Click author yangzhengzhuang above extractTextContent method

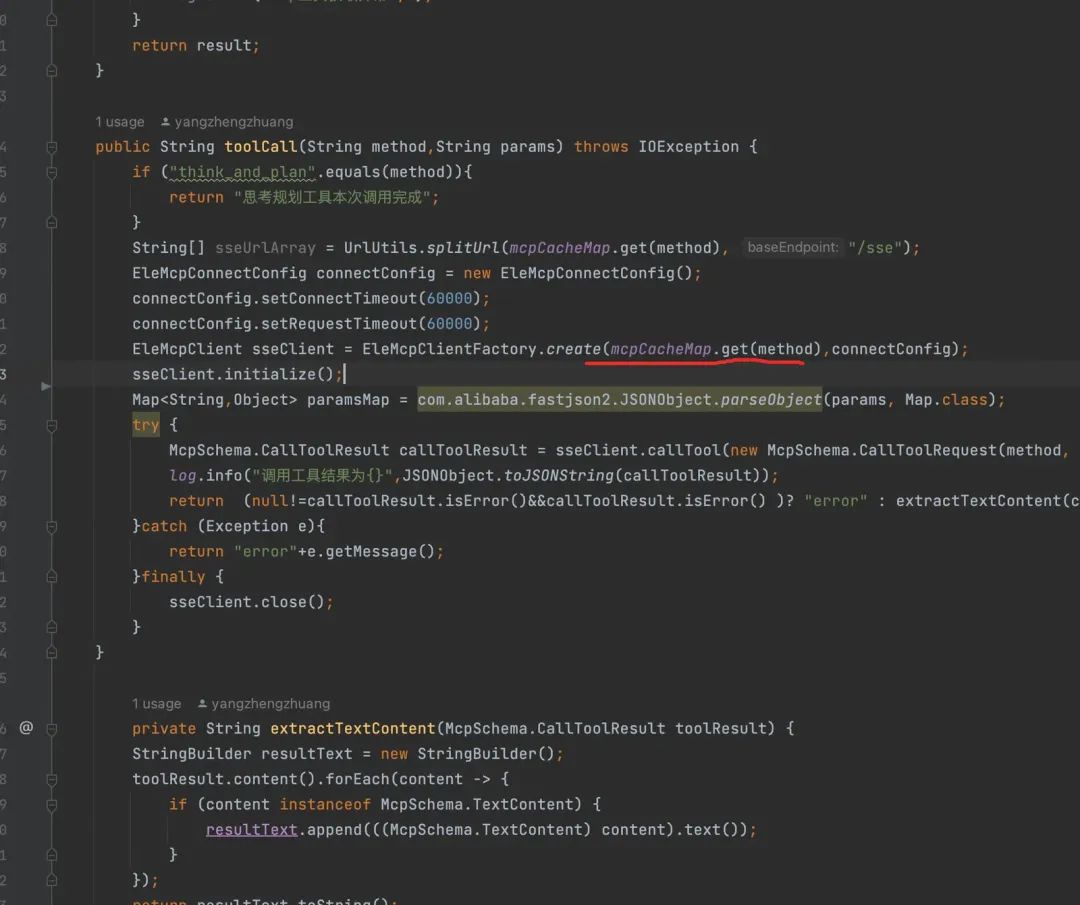pos(264,704)
